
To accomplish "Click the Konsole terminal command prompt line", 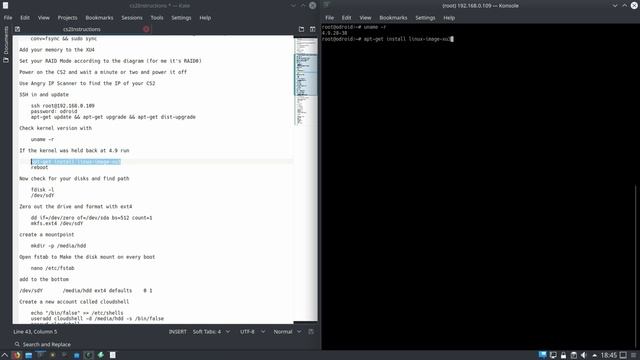I will tap(387, 39).
